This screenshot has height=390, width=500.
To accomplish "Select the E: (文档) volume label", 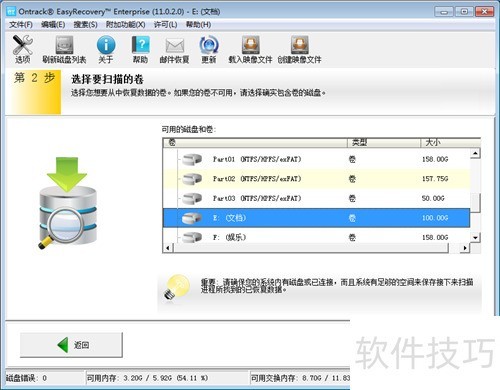I will 229,218.
